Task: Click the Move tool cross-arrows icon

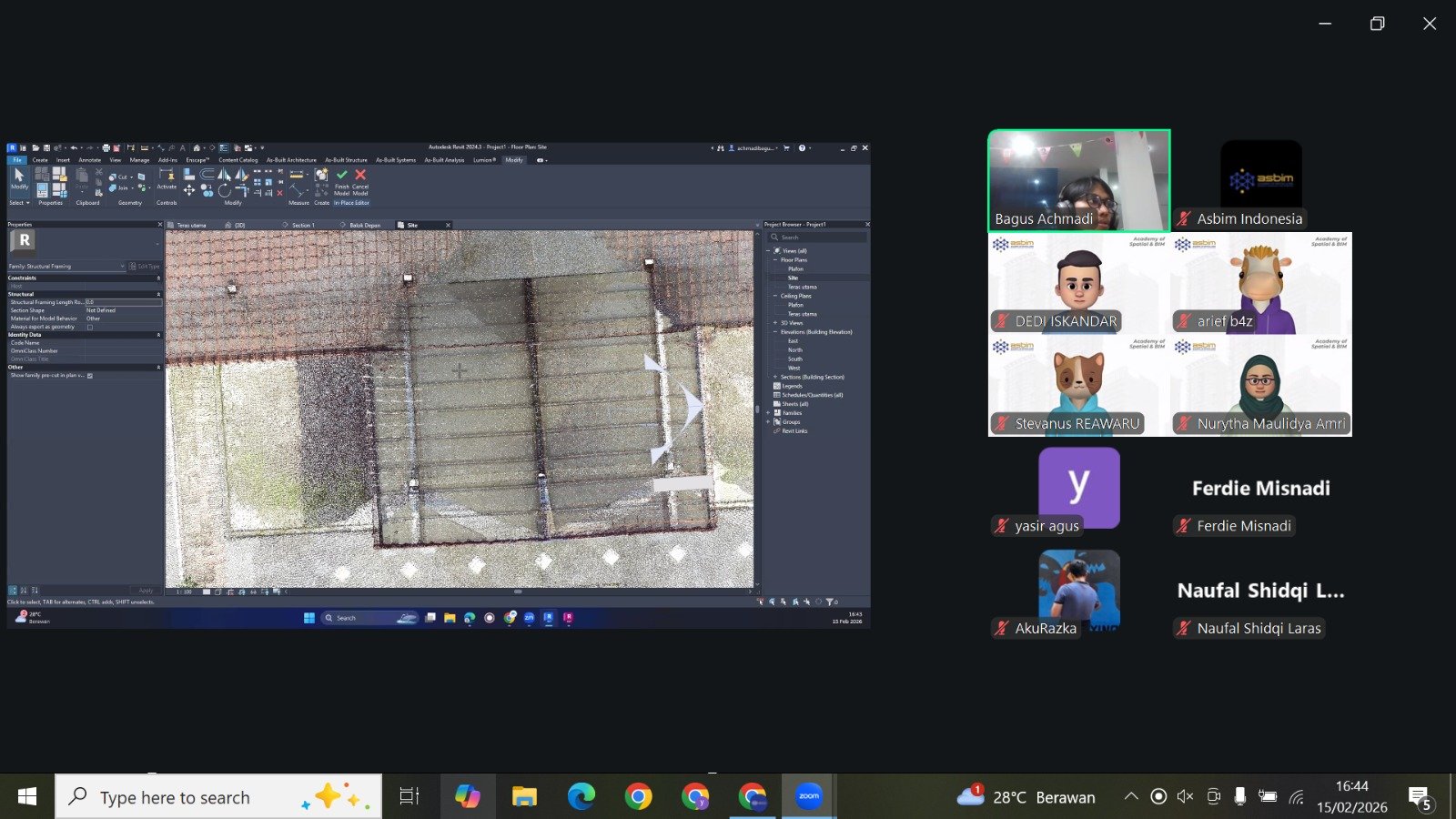Action: tap(189, 190)
